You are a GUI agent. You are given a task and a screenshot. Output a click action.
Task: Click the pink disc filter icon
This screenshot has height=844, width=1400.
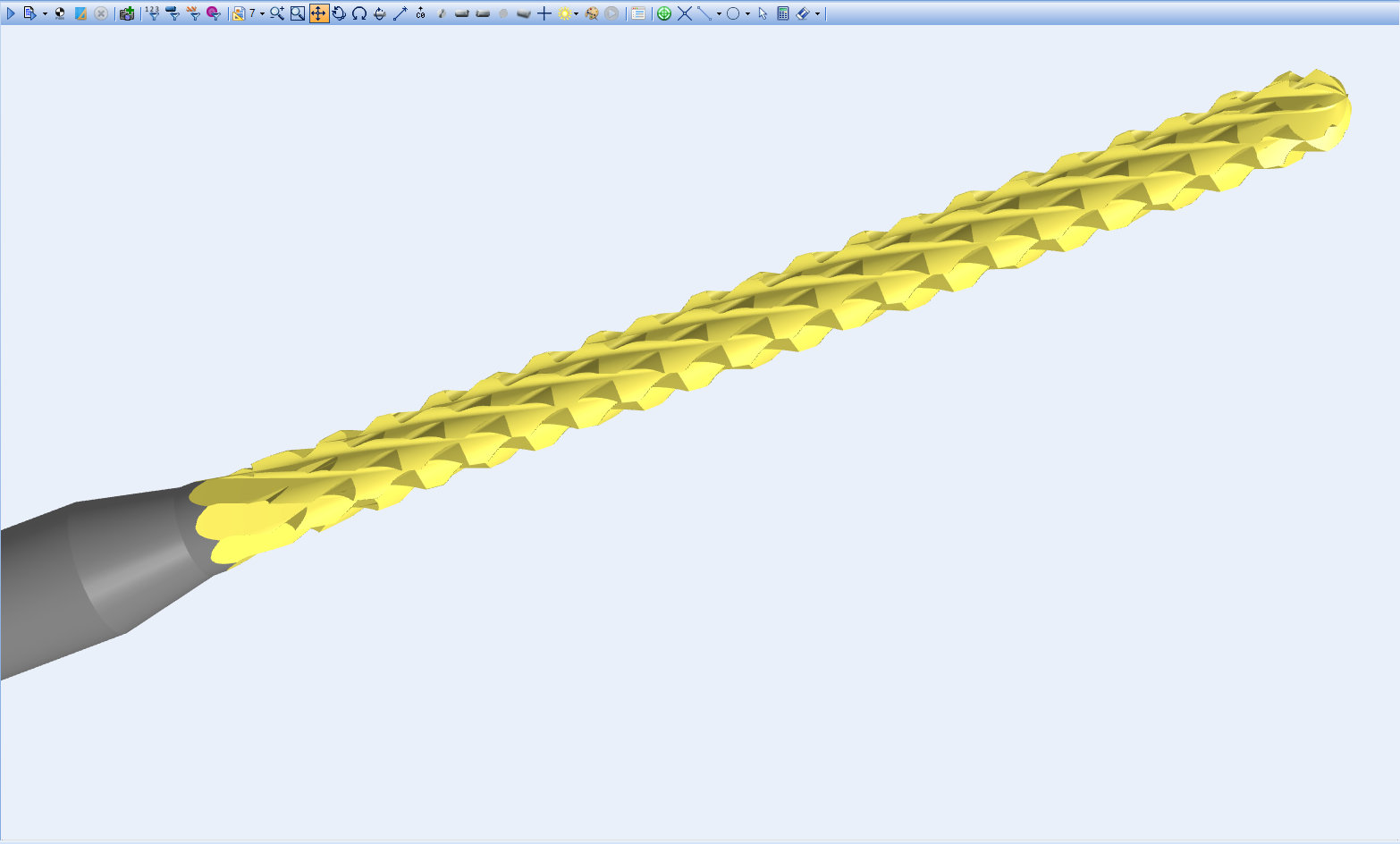[x=214, y=13]
